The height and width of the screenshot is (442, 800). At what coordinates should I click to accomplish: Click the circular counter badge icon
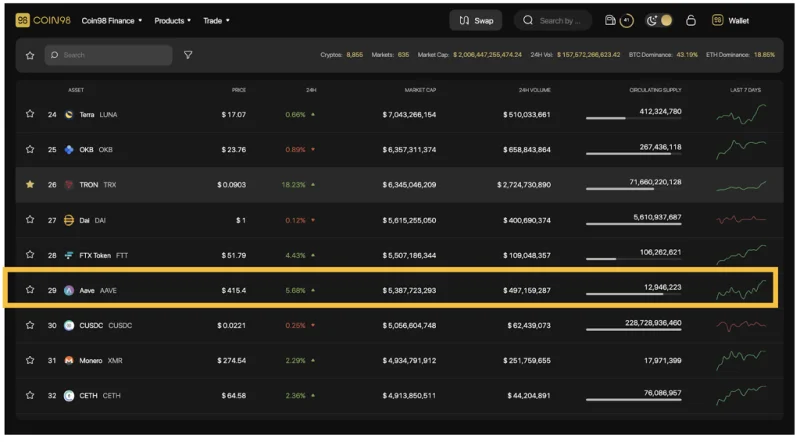click(x=627, y=20)
